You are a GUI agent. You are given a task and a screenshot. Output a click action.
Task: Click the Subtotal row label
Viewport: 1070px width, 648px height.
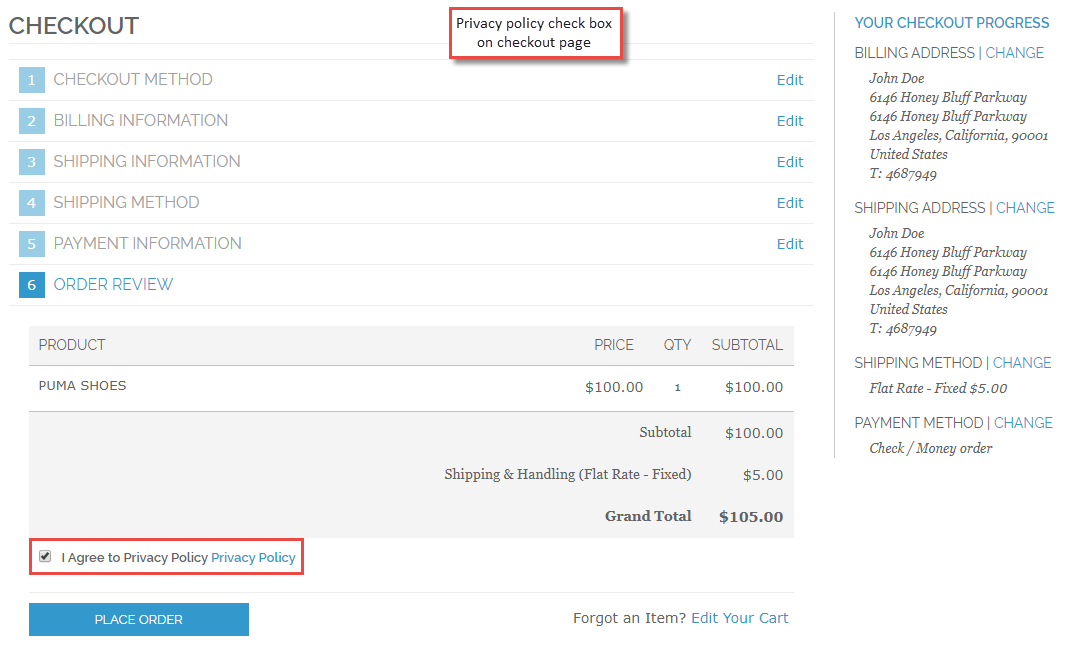point(665,432)
